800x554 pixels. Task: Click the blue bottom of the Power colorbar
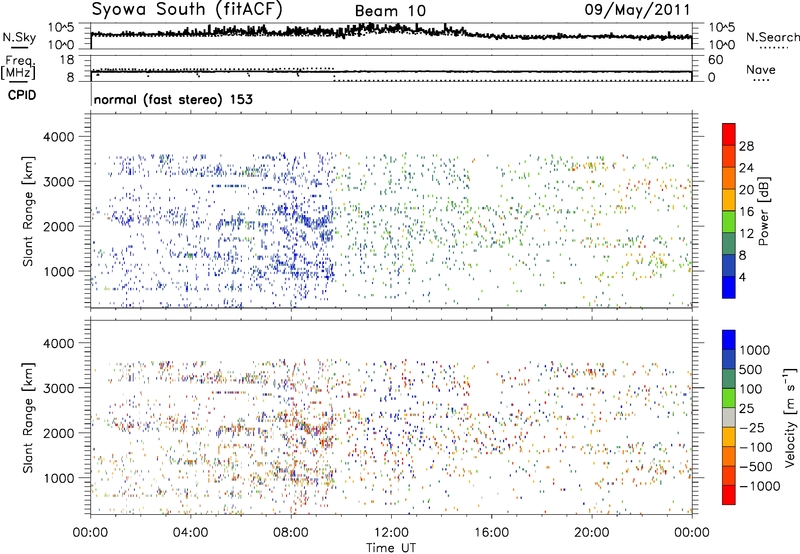pos(729,287)
